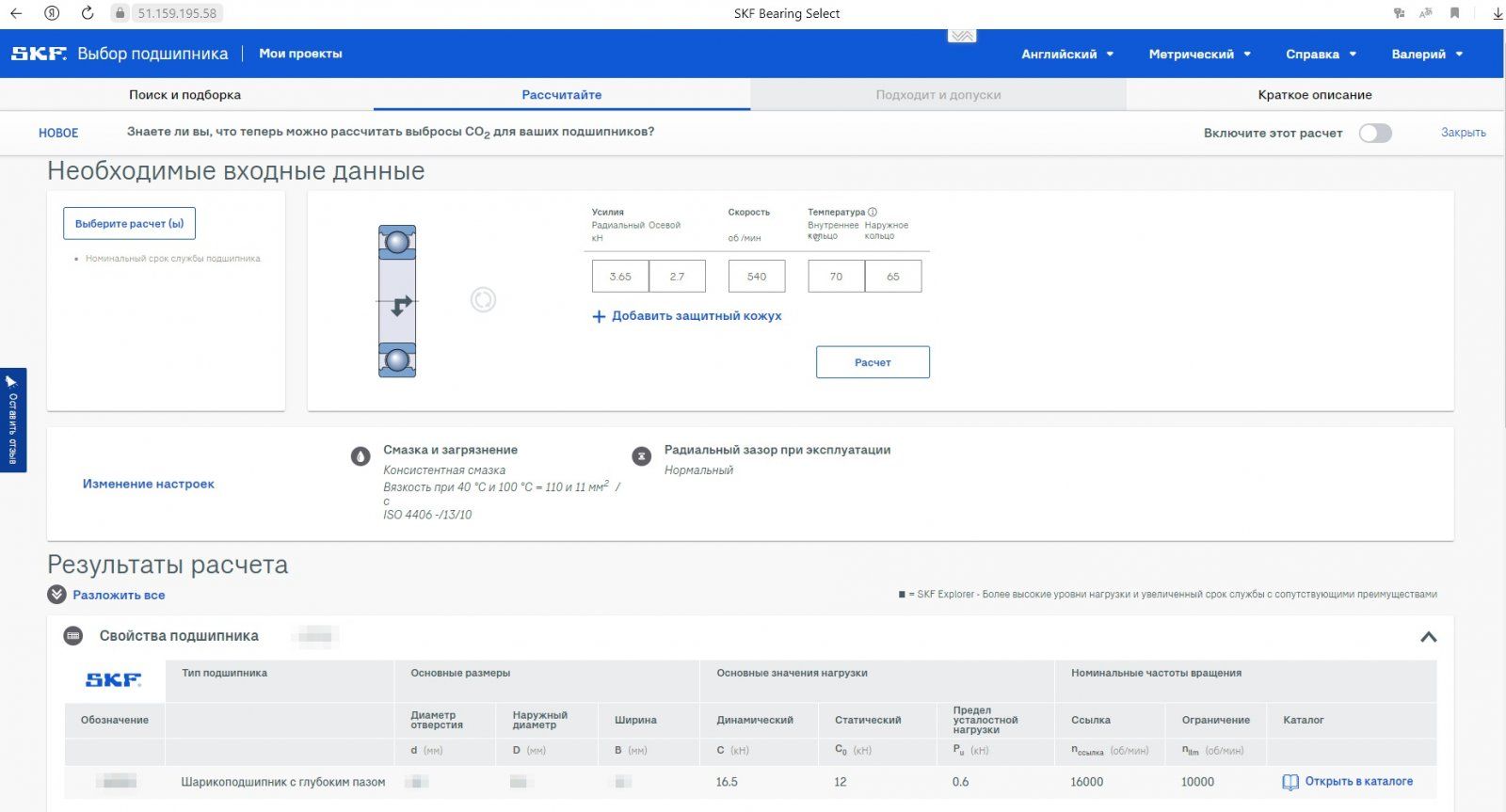
Task: Open the Metric units dropdown
Action: click(x=1200, y=54)
